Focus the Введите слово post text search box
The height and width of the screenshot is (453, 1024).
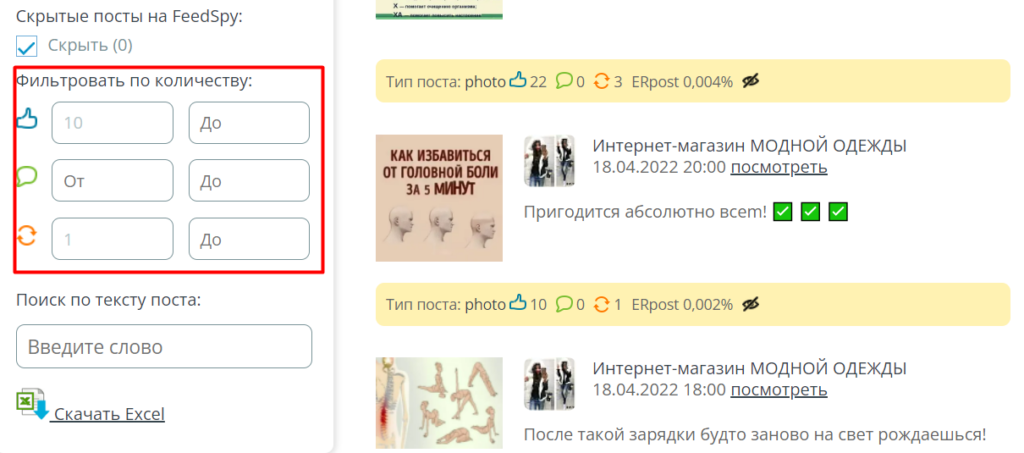164,347
